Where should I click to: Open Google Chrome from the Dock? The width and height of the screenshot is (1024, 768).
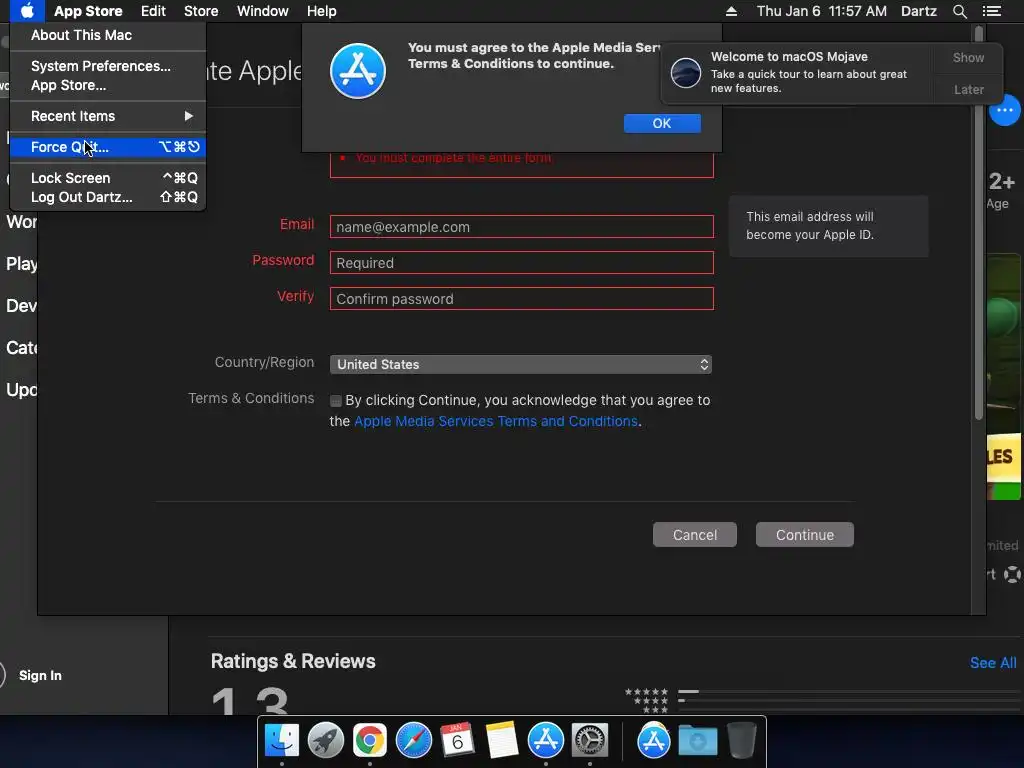tap(370, 741)
